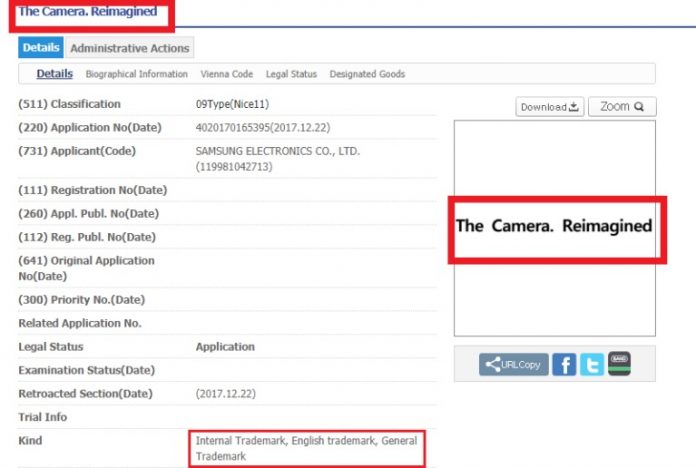This screenshot has height=468, width=696.
Task: Click '(260) Appl. Publ. No(Date)' label
Action: click(88, 214)
